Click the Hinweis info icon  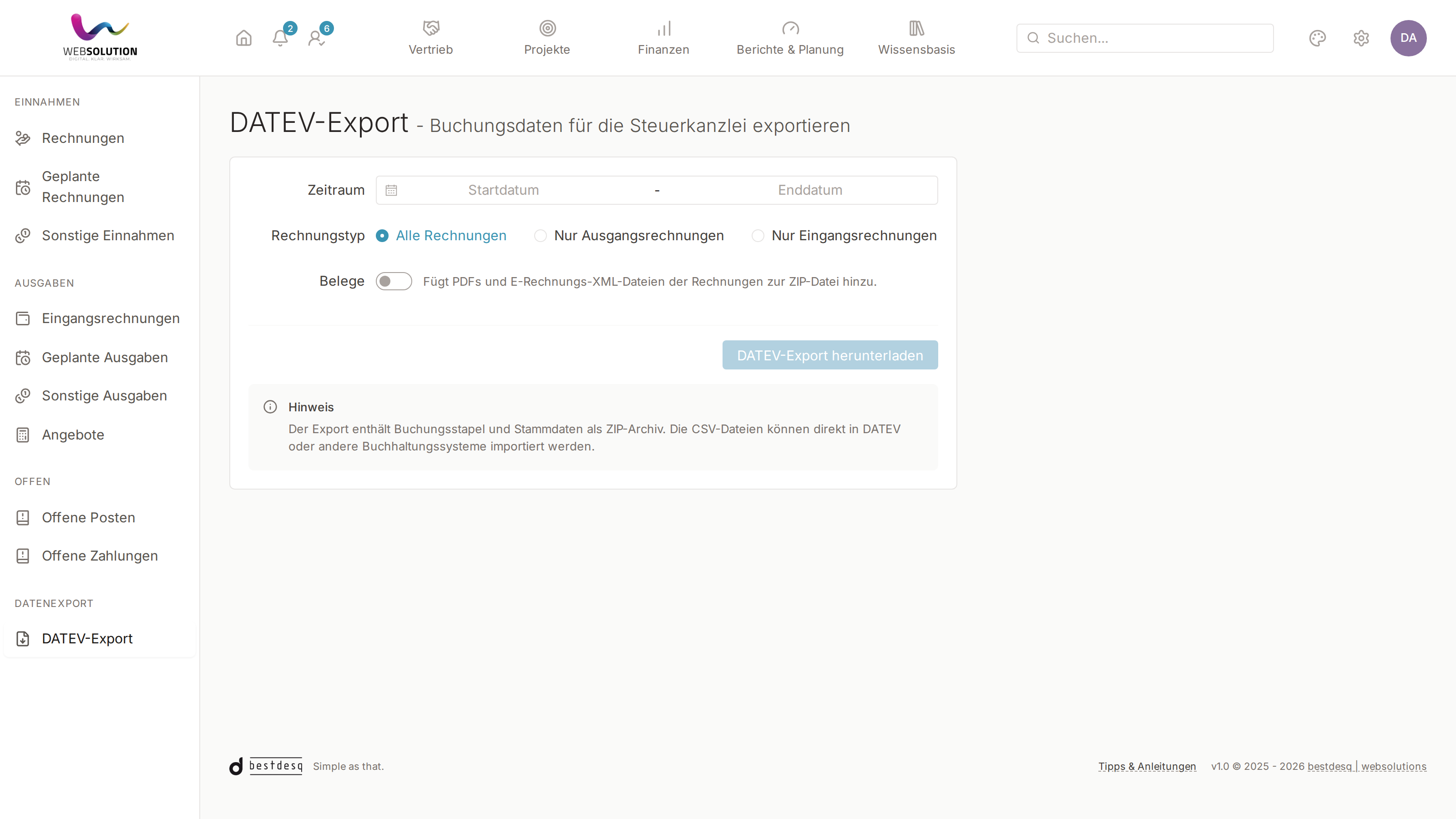coord(270,407)
